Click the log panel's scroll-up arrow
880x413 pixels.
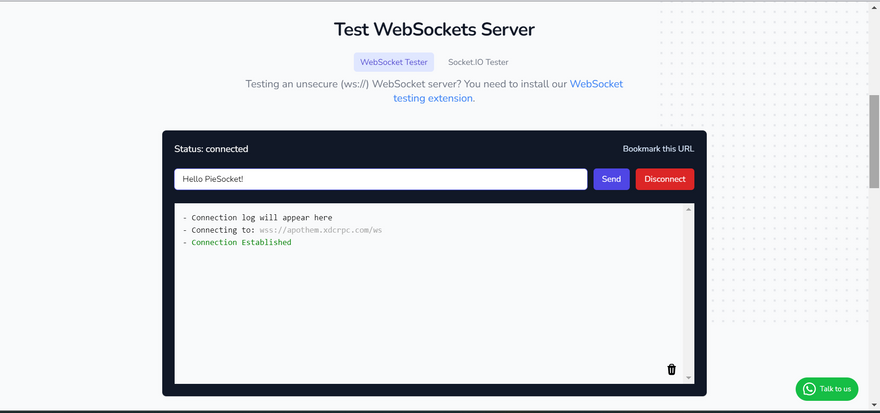[x=688, y=210]
